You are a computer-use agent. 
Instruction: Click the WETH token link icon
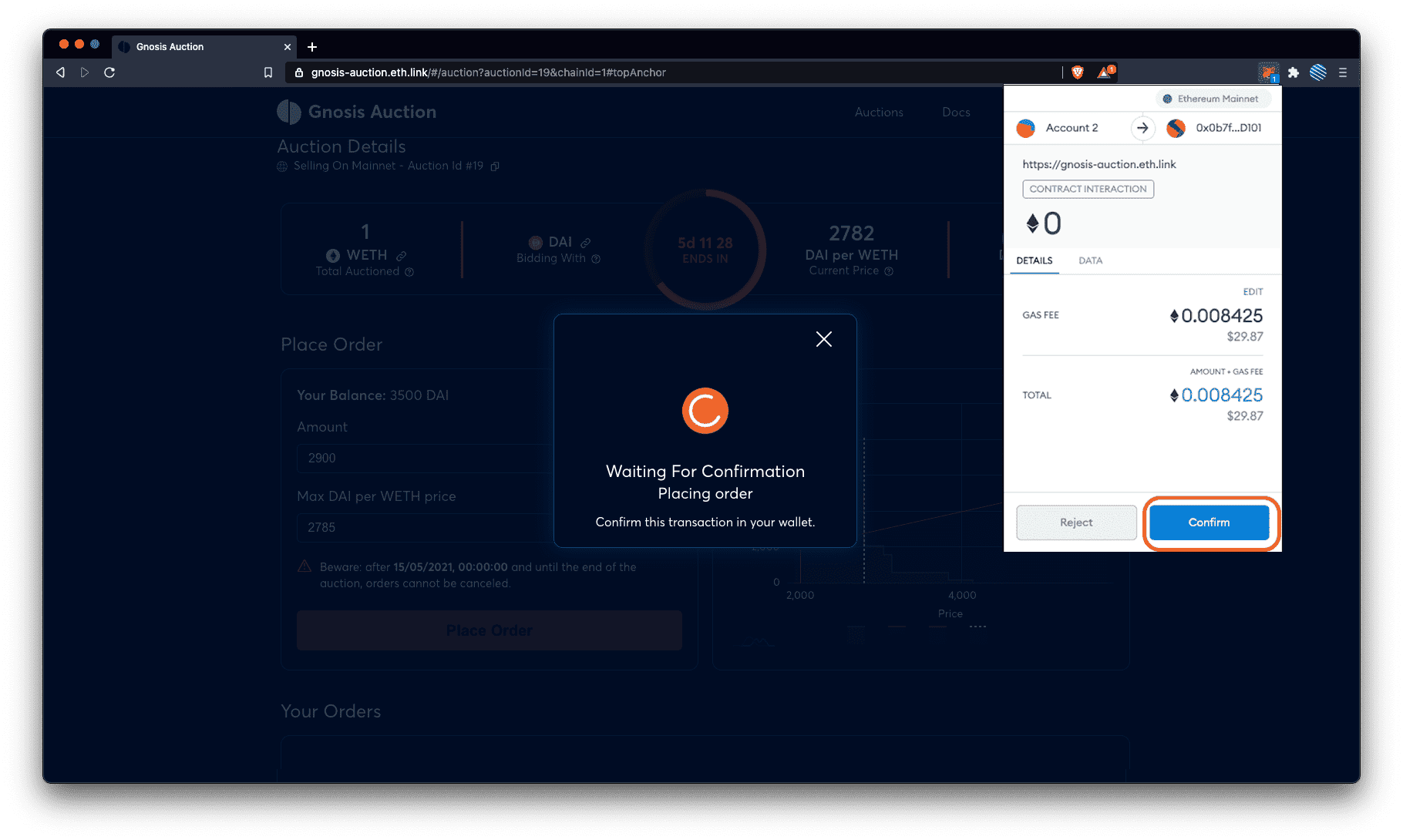[x=402, y=256]
